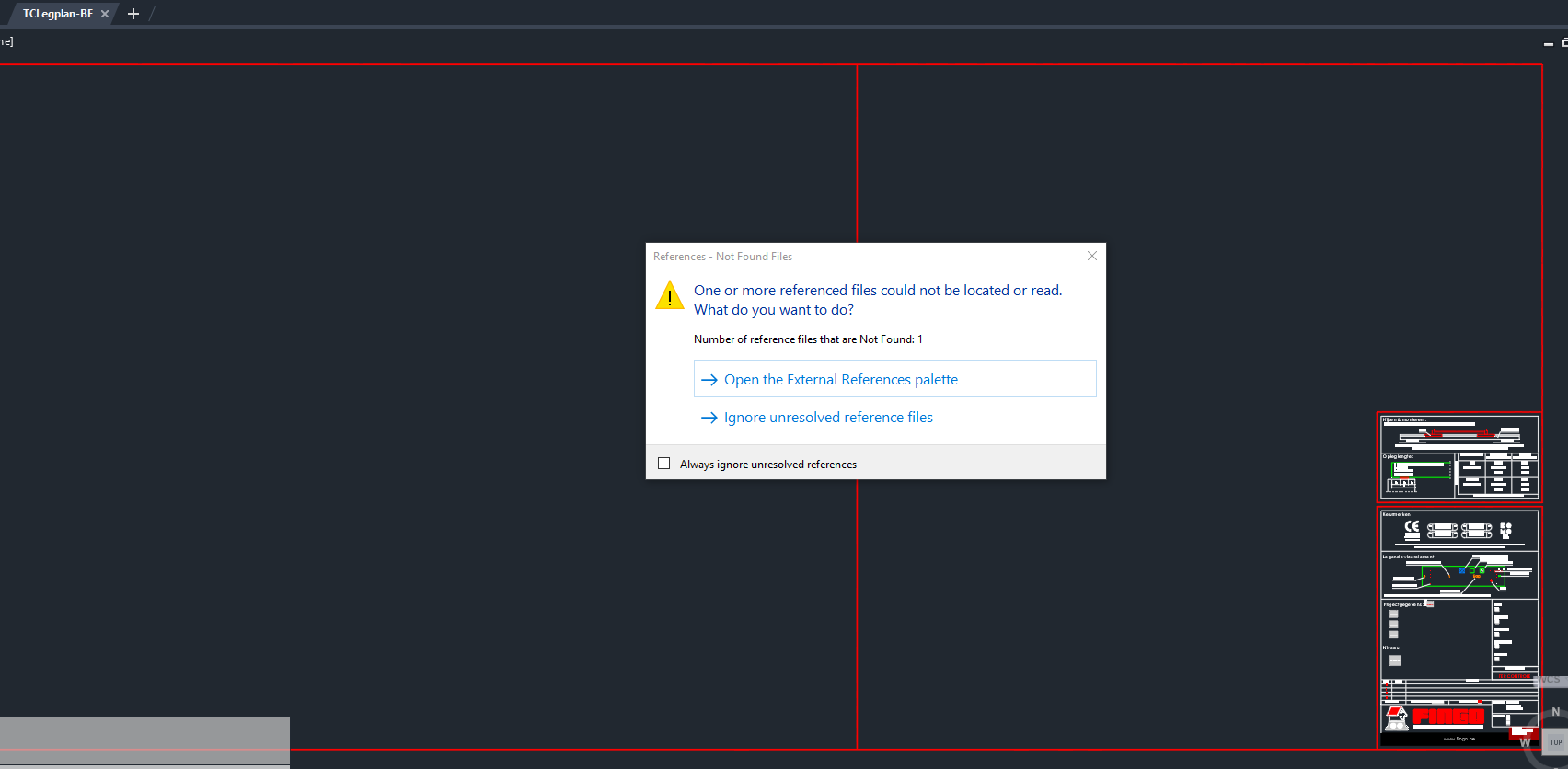This screenshot has height=769, width=1568.
Task: Ignore unresolved reference files
Action: pos(817,418)
